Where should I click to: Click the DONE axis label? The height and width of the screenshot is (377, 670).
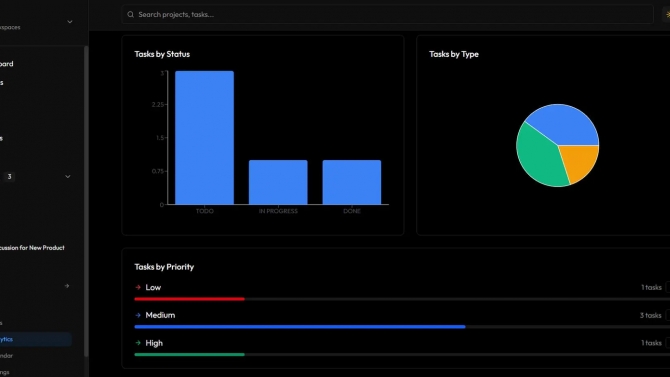352,211
